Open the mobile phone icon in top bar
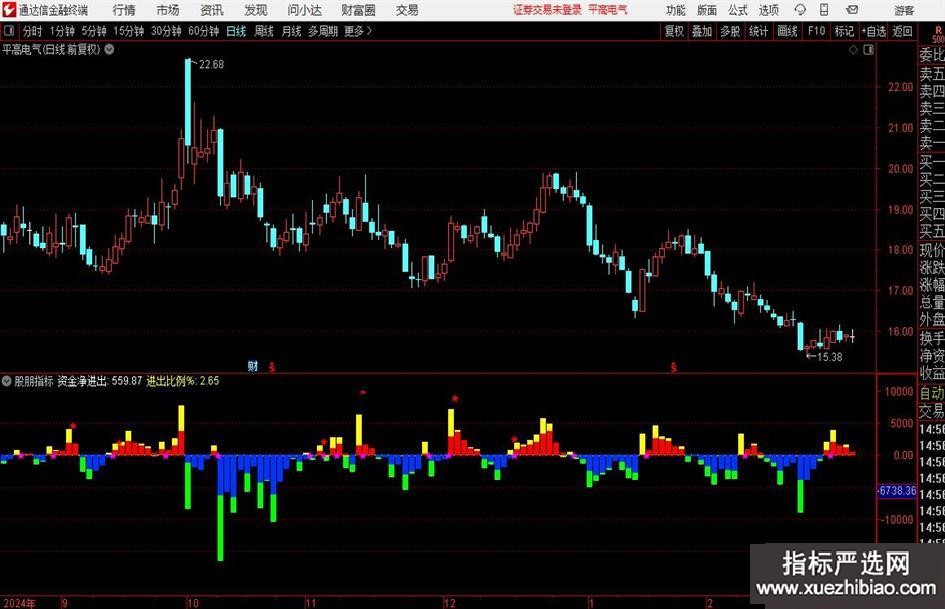 point(824,10)
